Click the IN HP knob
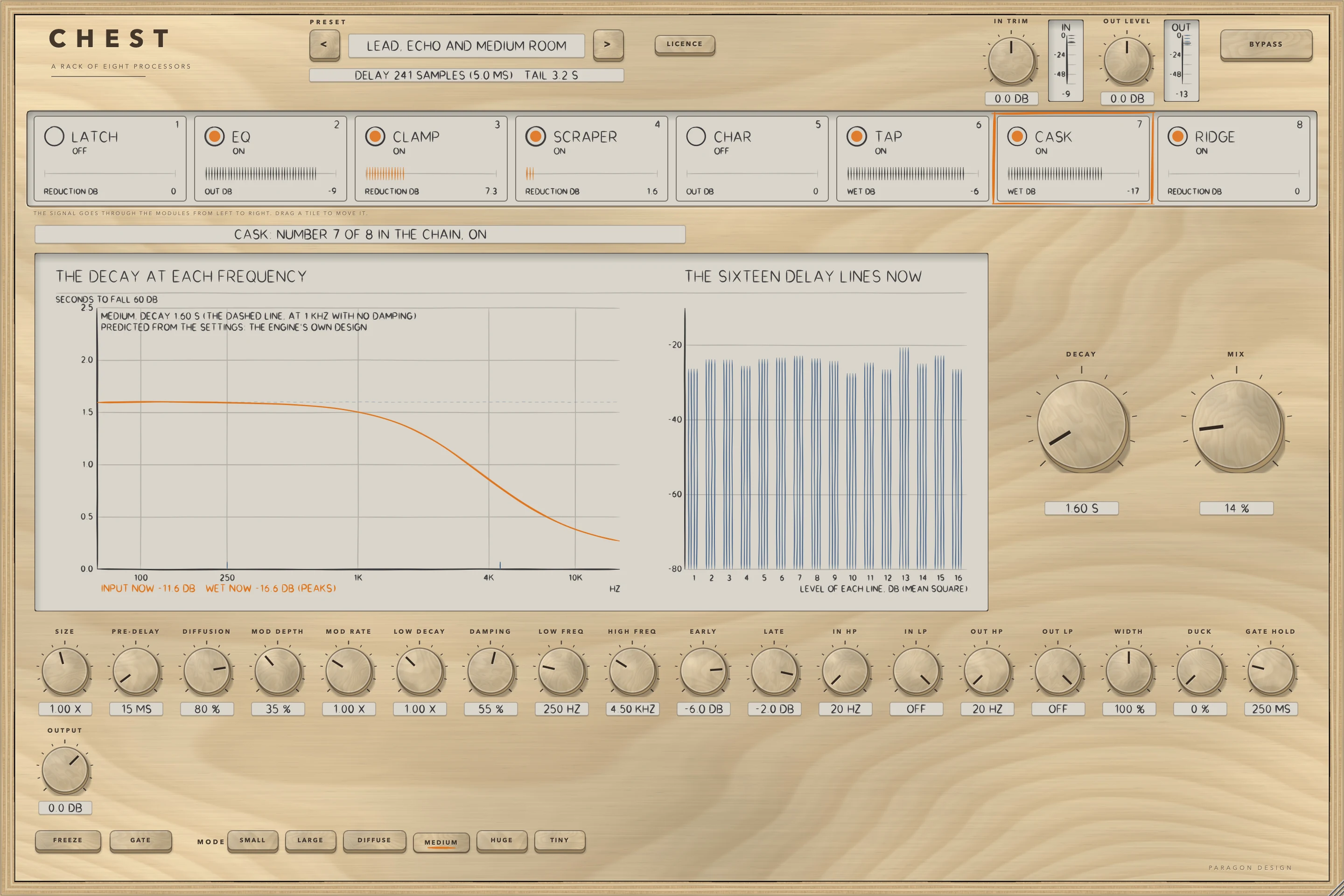 (845, 671)
